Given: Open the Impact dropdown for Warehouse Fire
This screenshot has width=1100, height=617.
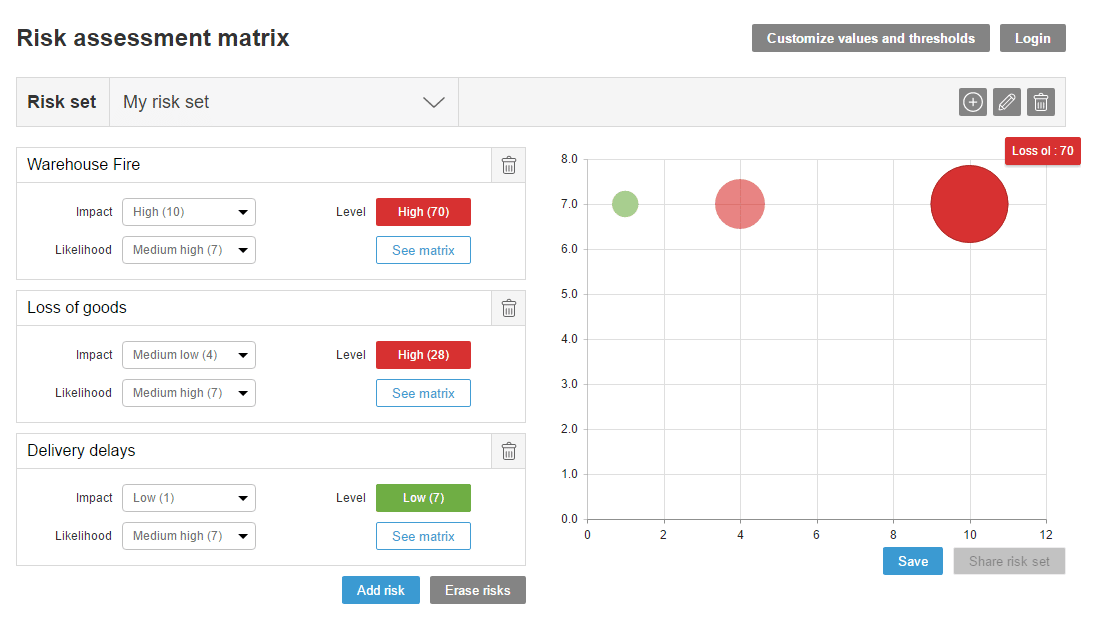Looking at the screenshot, I should (188, 211).
